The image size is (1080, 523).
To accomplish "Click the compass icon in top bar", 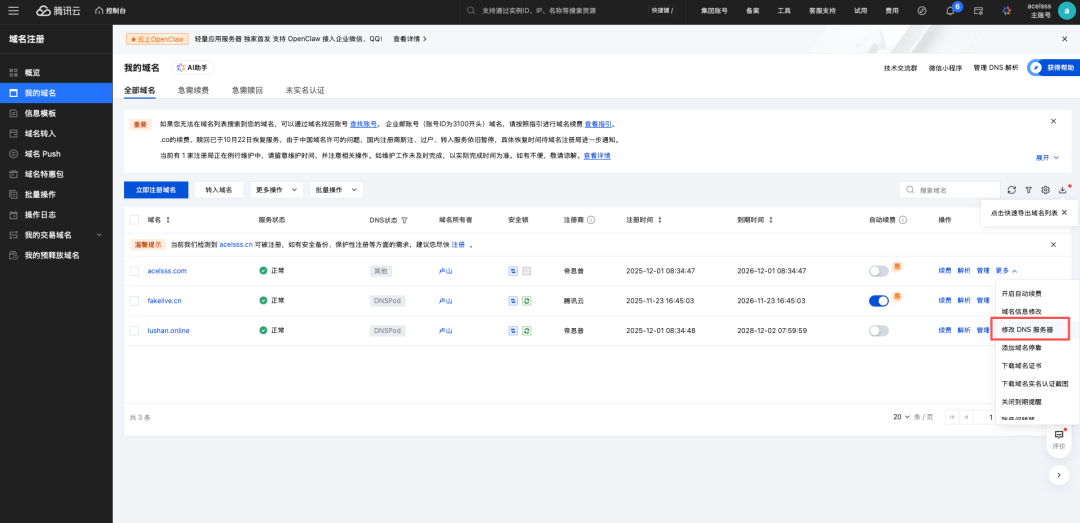I will pos(922,11).
